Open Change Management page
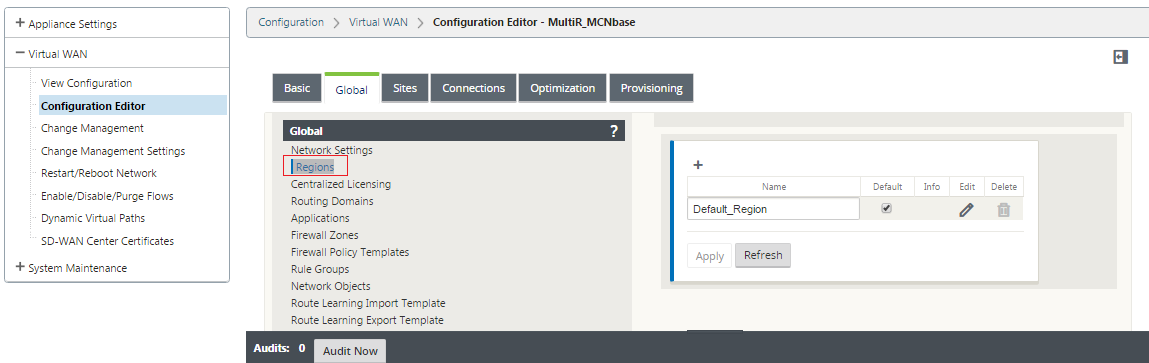1149x363 pixels. [92, 128]
